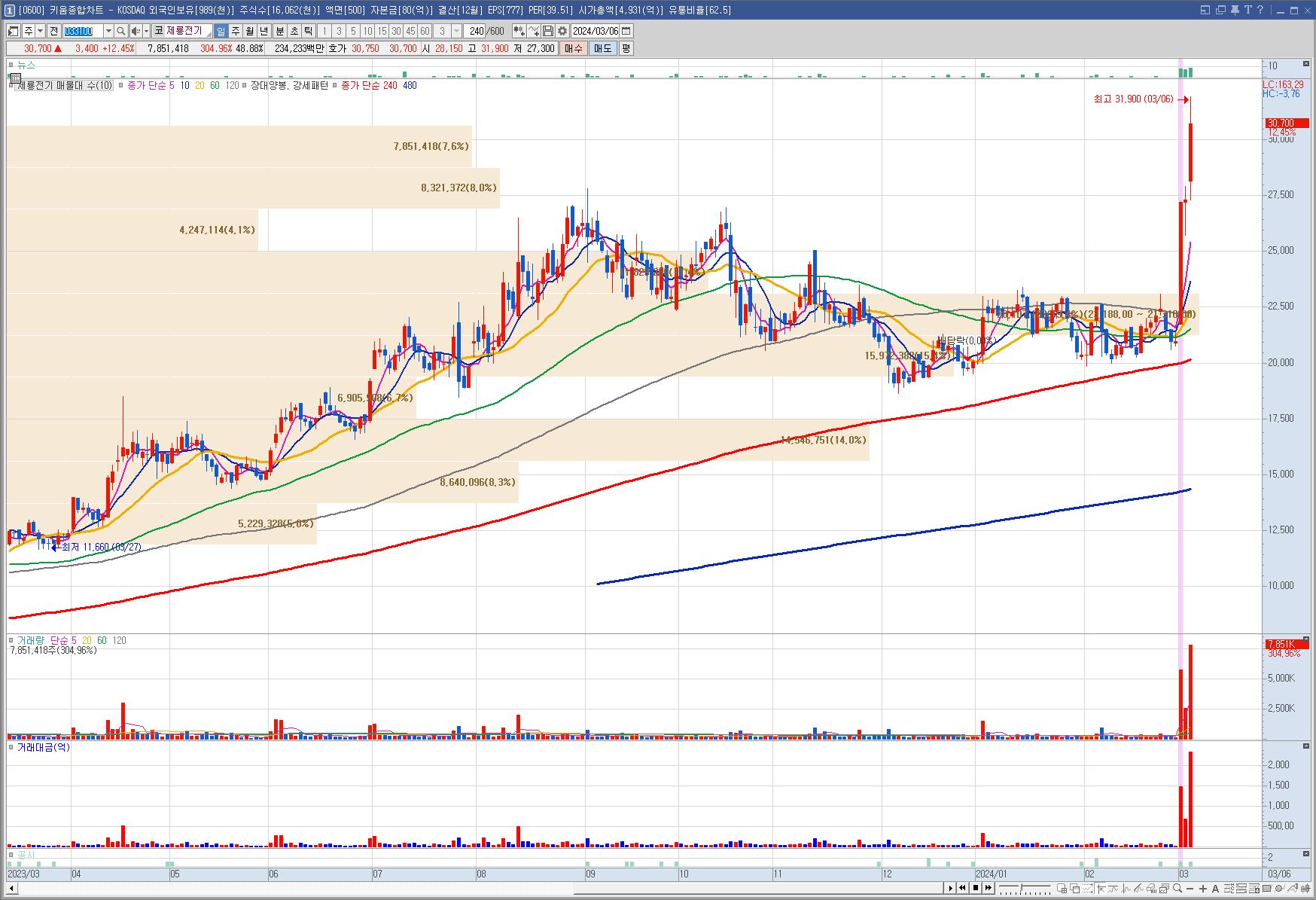Click the rewind button in bottom controls
This screenshot has width=1316, height=900.
(x=962, y=888)
